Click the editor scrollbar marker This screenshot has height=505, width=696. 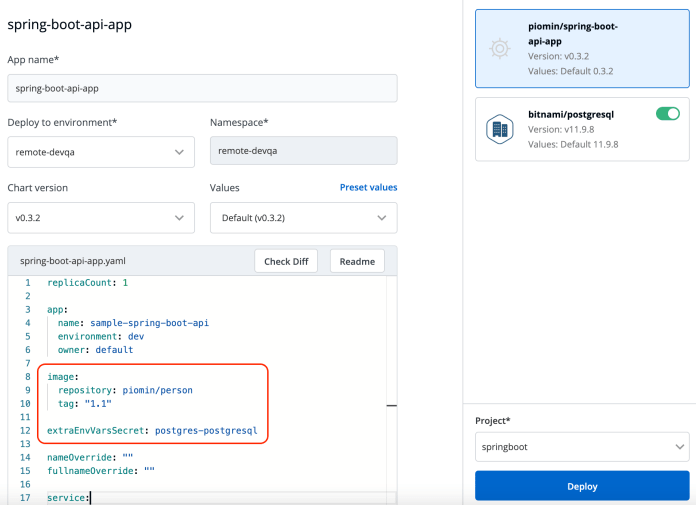pyautogui.click(x=392, y=405)
